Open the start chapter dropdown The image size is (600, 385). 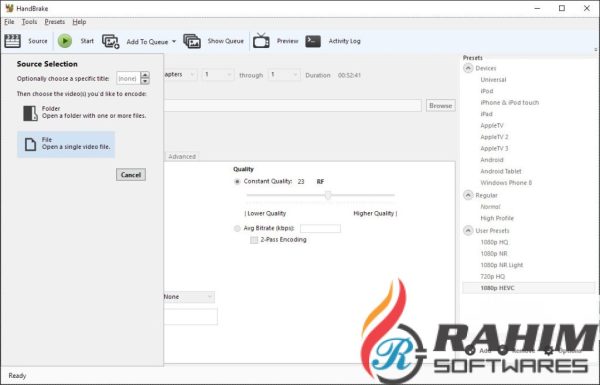click(x=217, y=75)
